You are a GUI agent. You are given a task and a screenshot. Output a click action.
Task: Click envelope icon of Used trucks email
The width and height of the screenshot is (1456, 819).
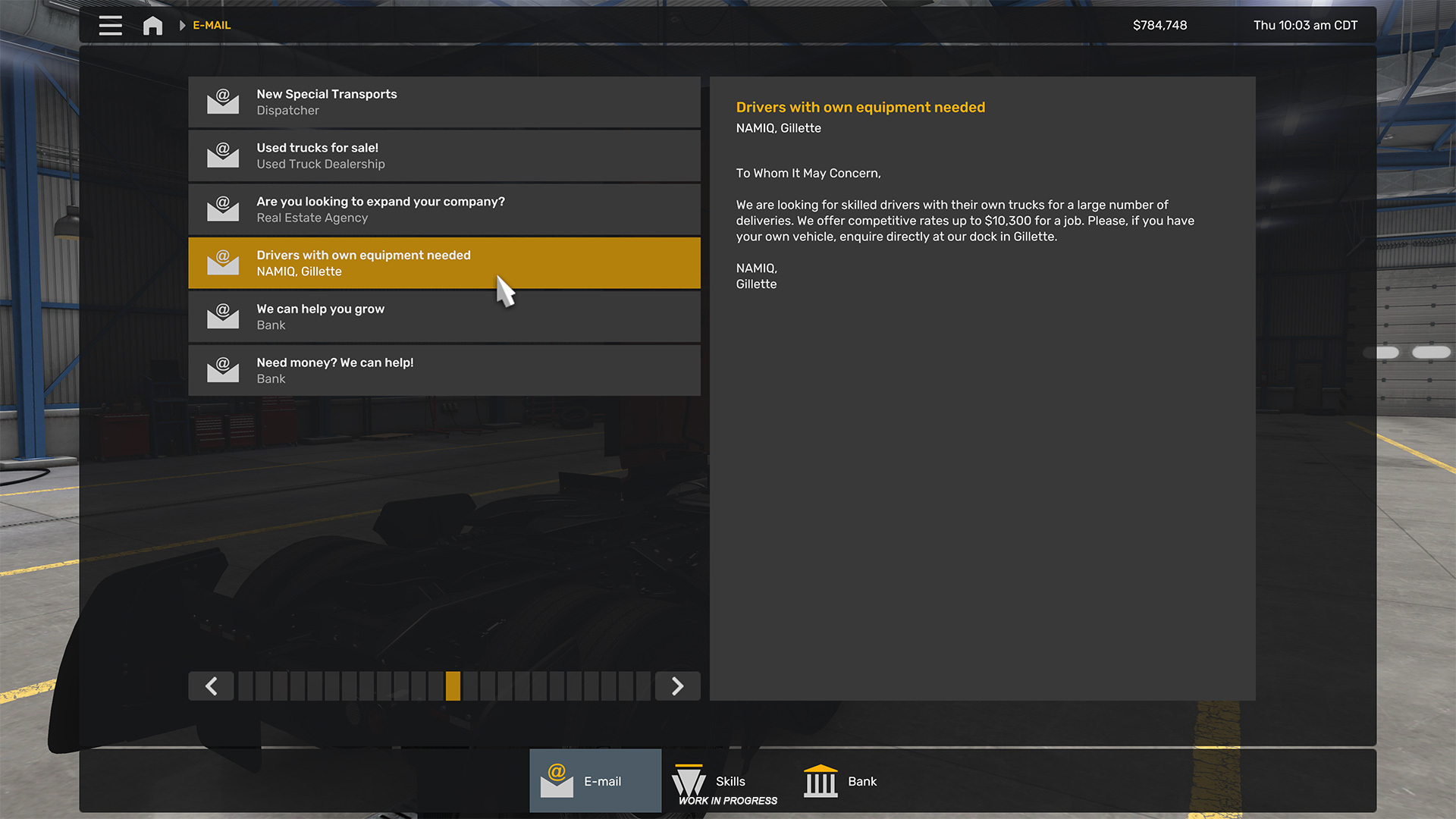(223, 155)
